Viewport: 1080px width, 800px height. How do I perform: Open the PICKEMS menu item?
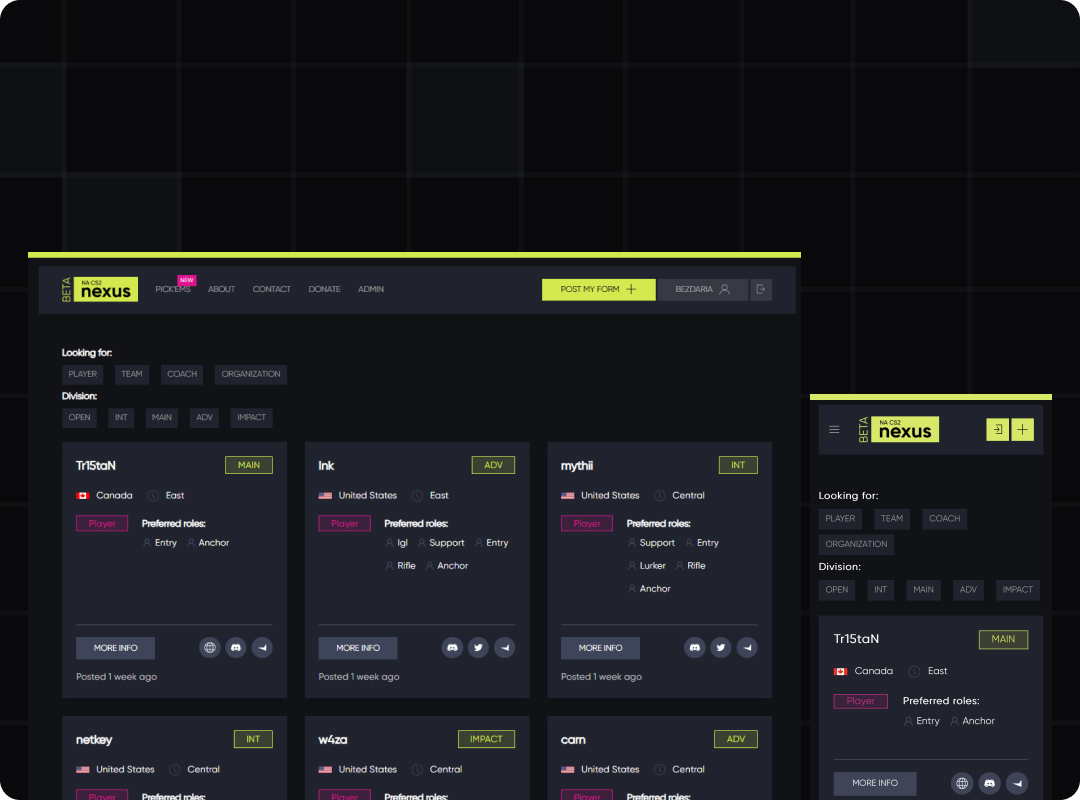pyautogui.click(x=172, y=289)
